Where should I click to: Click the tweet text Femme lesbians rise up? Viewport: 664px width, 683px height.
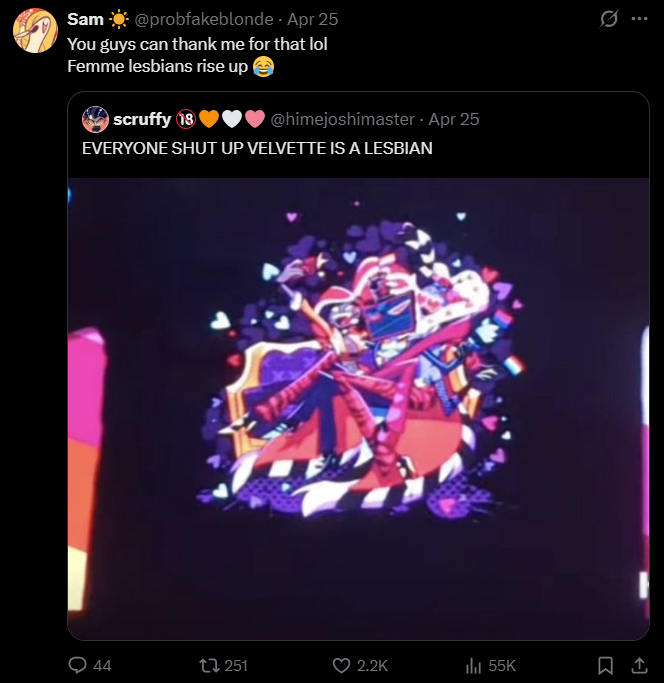click(x=157, y=66)
